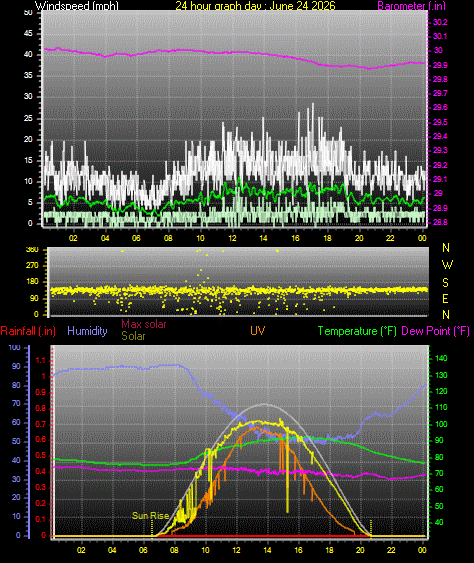Click the Barometer (.in) axis title
Image resolution: width=474 pixels, height=563 pixels.
click(412, 5)
